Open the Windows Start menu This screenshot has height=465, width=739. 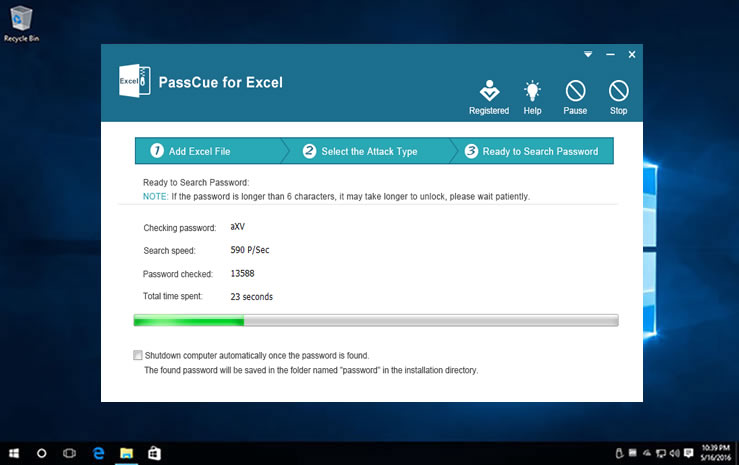point(14,453)
